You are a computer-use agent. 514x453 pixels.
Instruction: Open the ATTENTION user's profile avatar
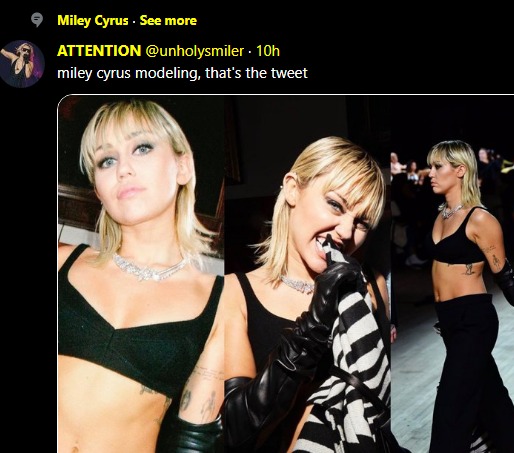point(22,64)
